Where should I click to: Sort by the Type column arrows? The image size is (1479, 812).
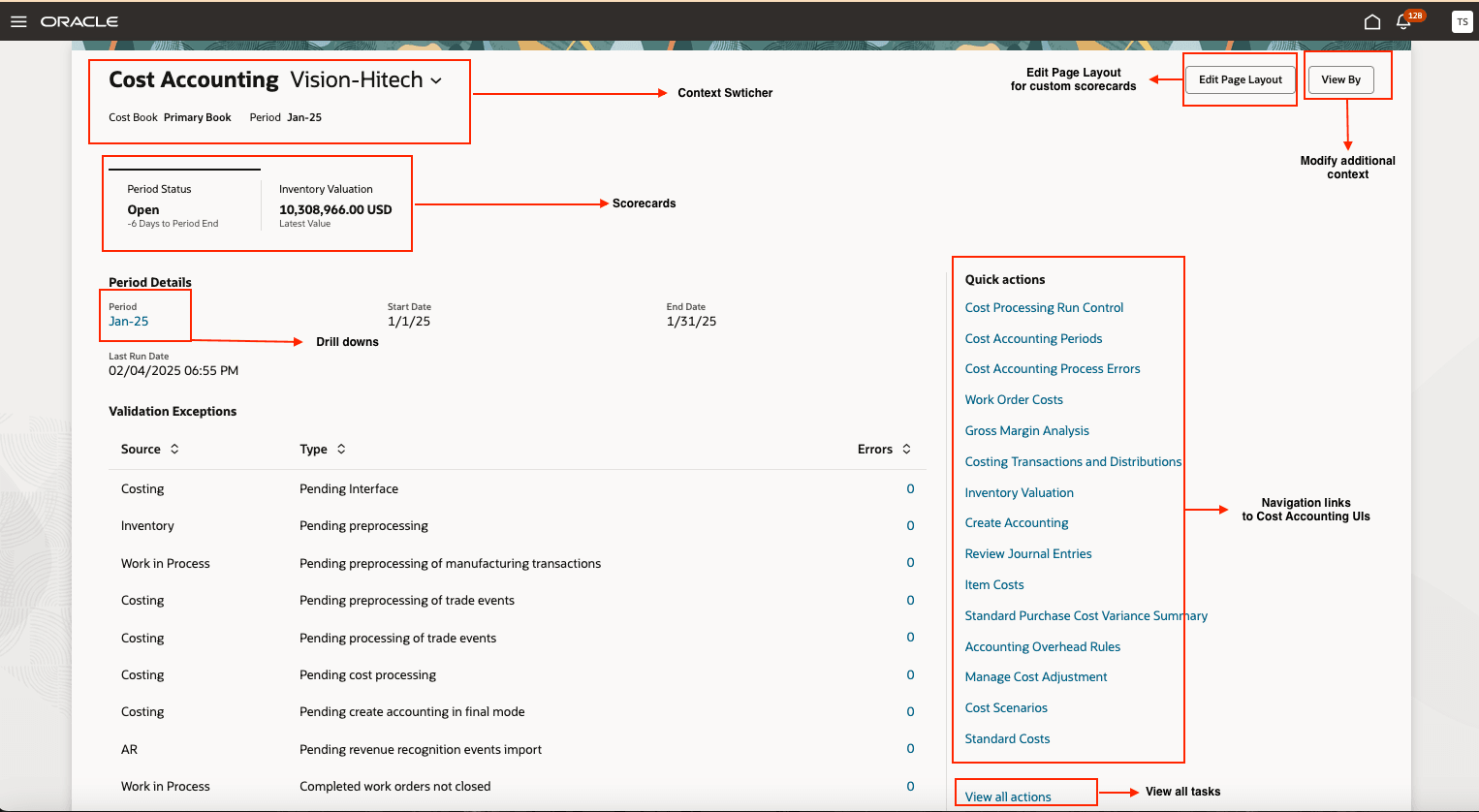point(341,449)
